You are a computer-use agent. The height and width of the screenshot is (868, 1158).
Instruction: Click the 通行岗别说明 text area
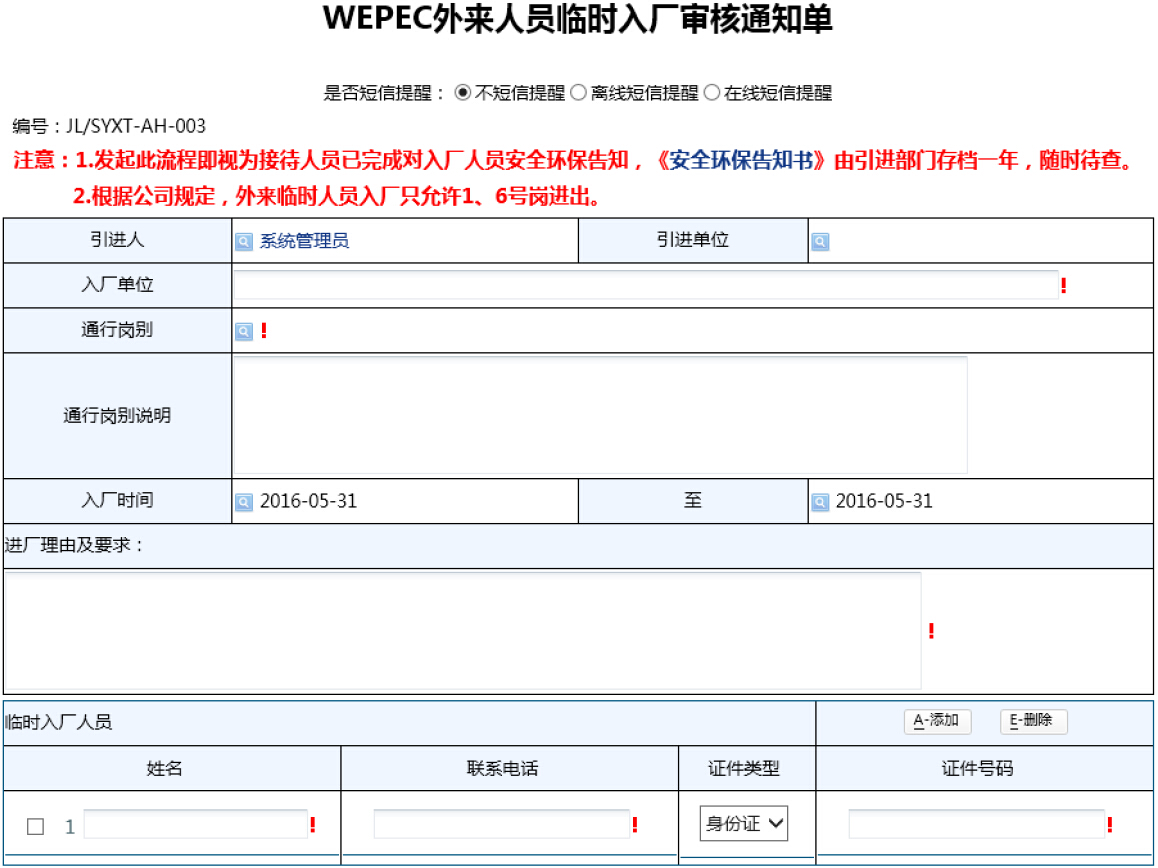coord(600,415)
